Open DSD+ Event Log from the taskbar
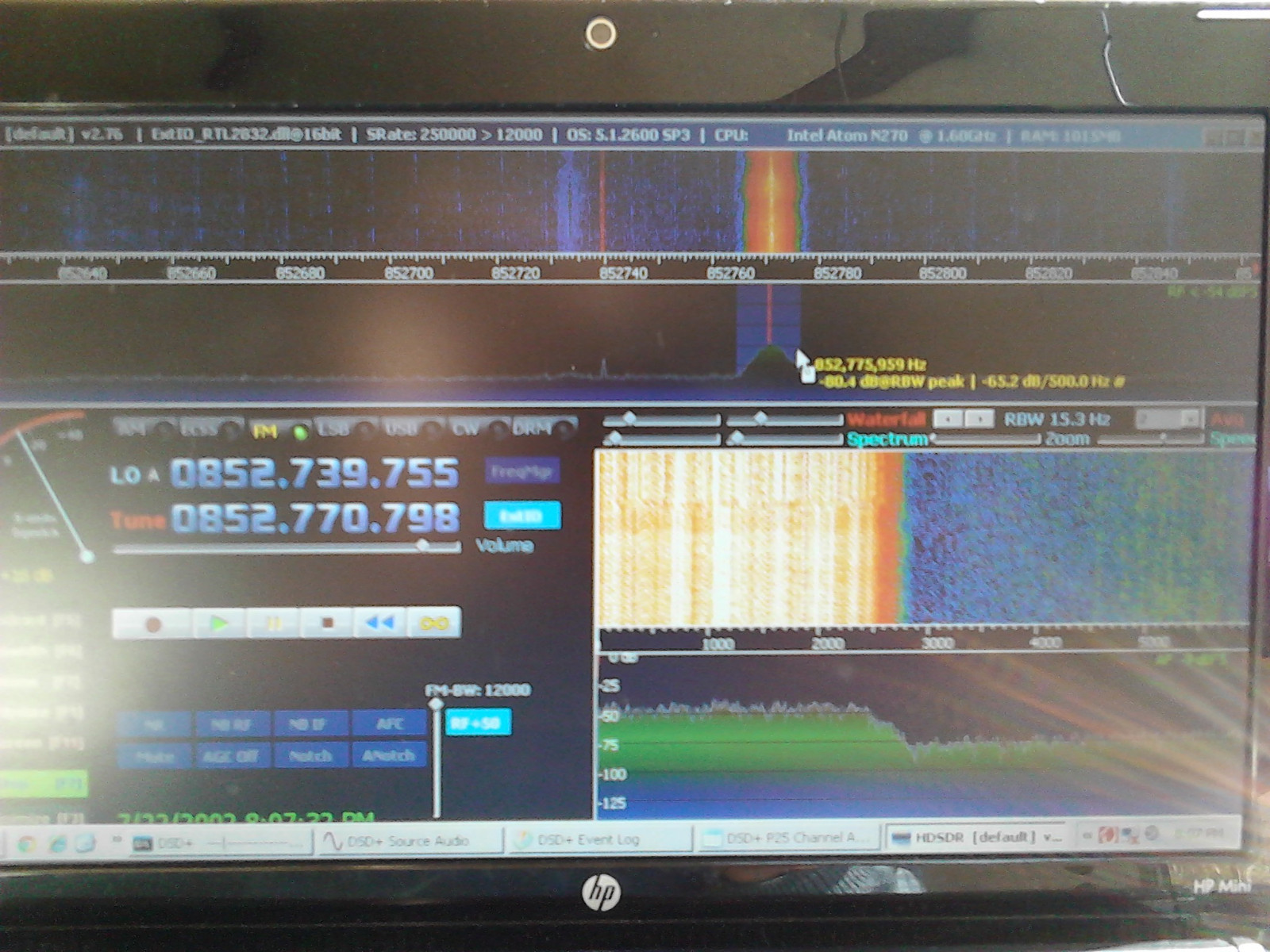This screenshot has width=1270, height=952. pos(591,839)
